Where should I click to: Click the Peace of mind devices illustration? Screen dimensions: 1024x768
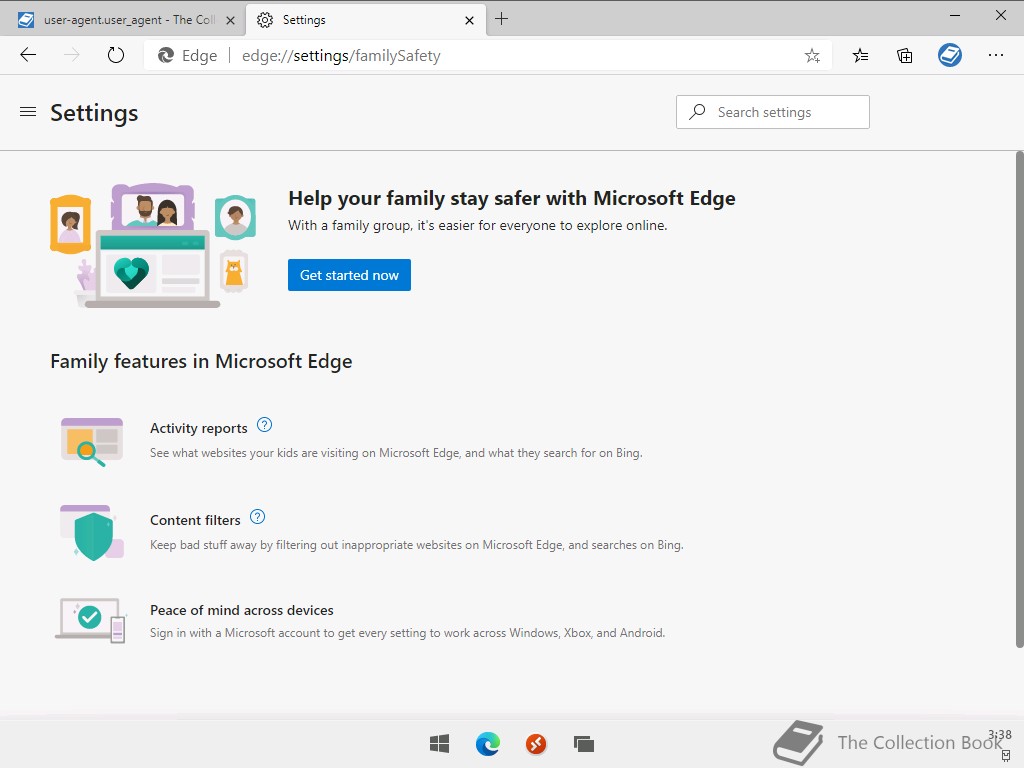pos(91,620)
